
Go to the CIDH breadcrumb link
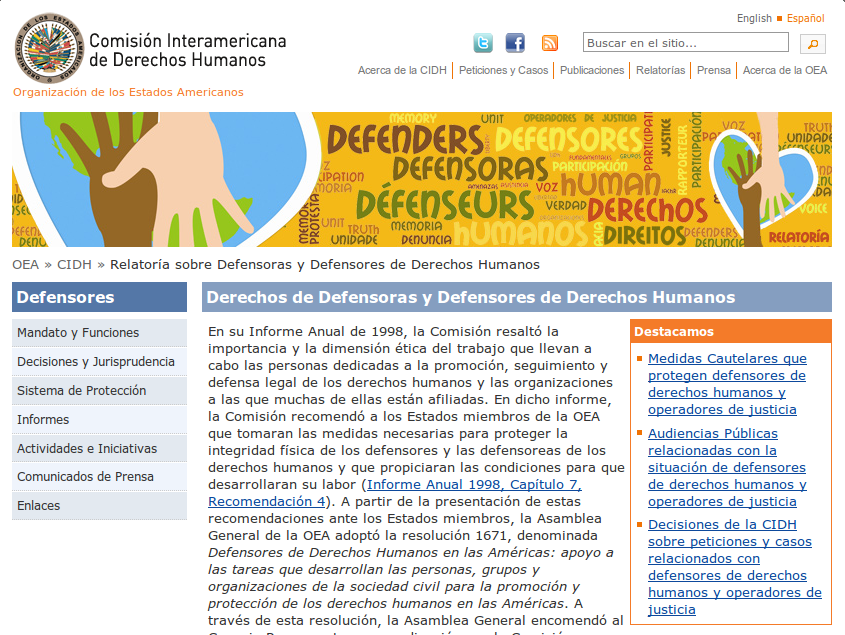tap(74, 265)
